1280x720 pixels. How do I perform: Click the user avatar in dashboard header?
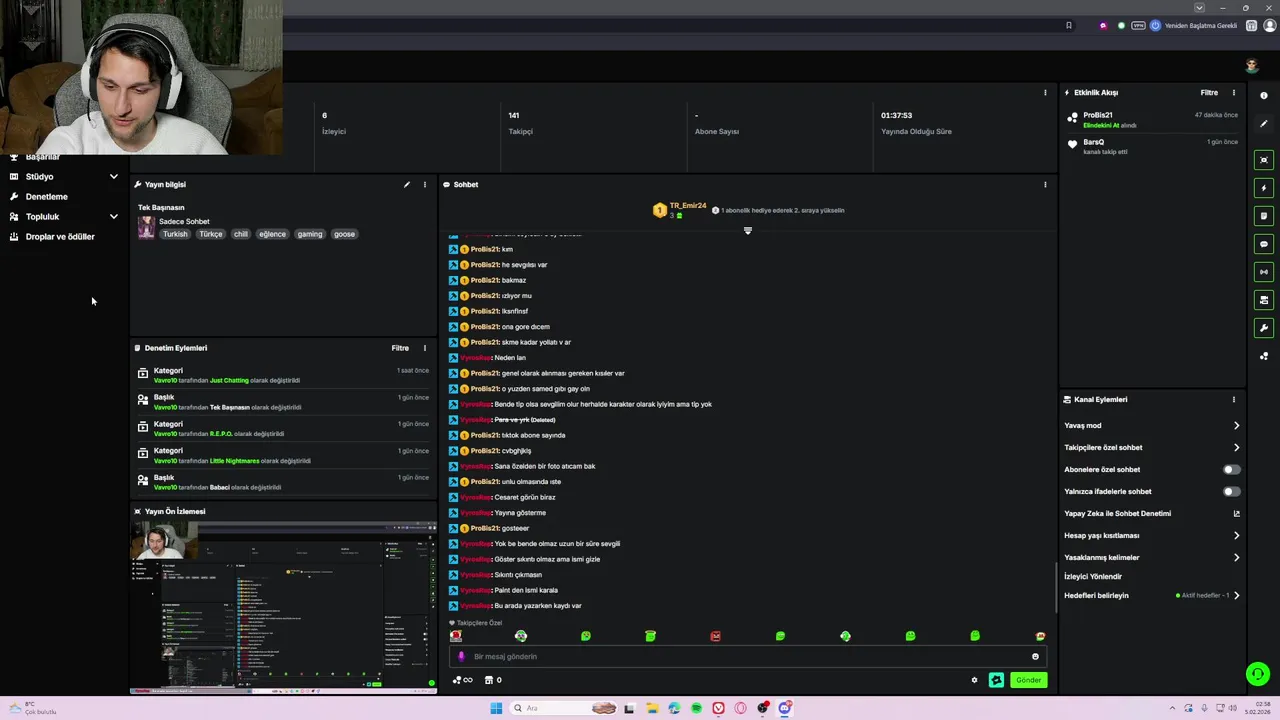pos(1251,66)
